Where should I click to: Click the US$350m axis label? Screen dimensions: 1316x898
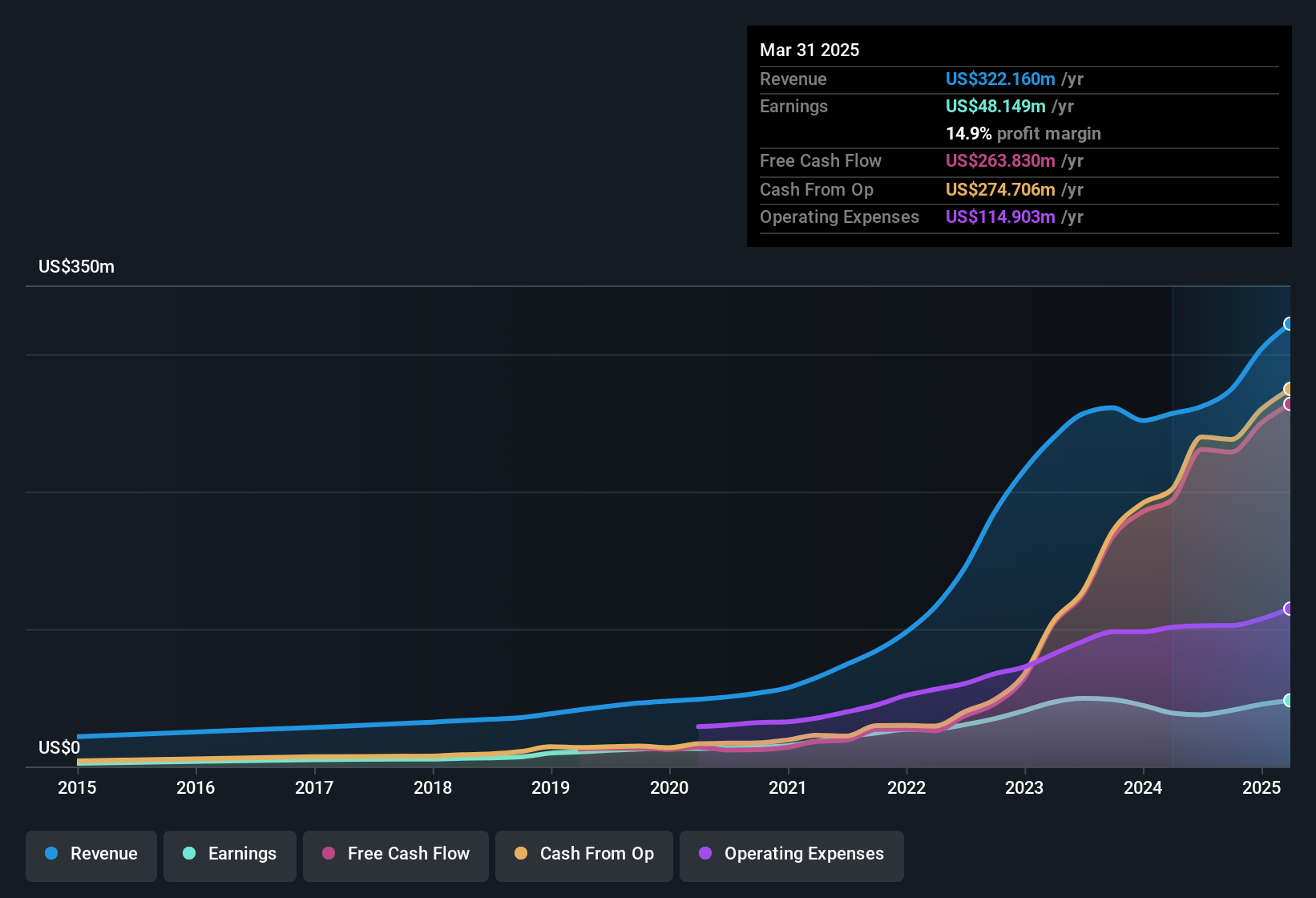[x=76, y=266]
